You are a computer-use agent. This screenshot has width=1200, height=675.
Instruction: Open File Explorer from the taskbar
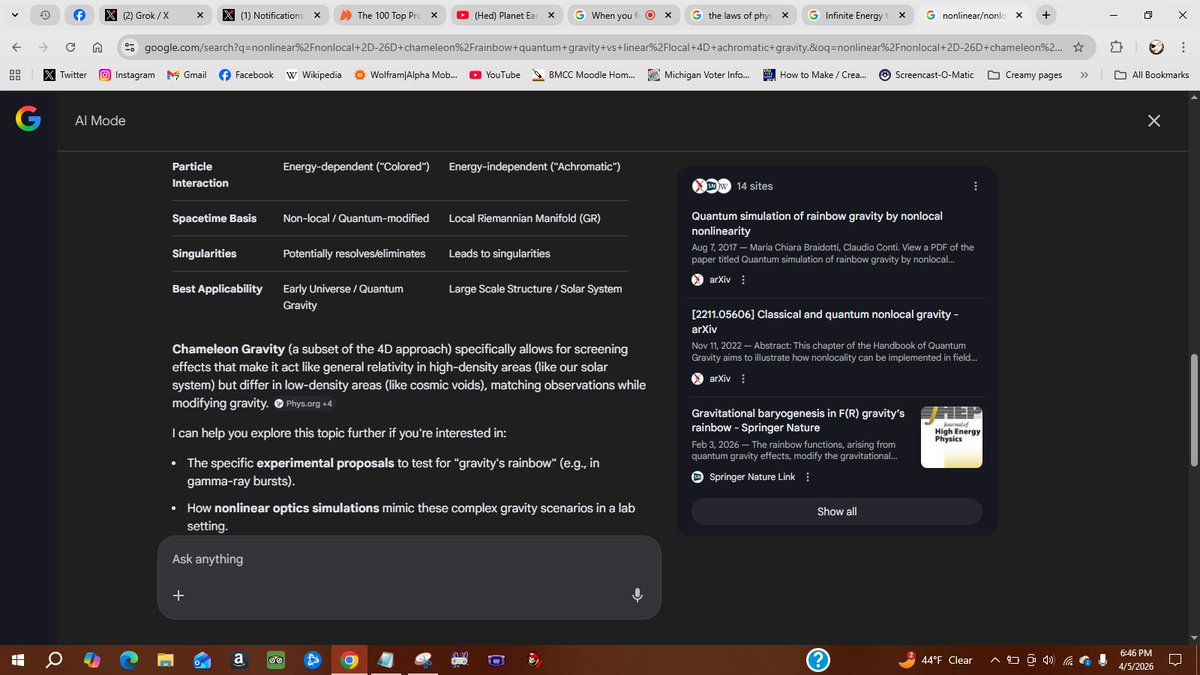pyautogui.click(x=166, y=660)
